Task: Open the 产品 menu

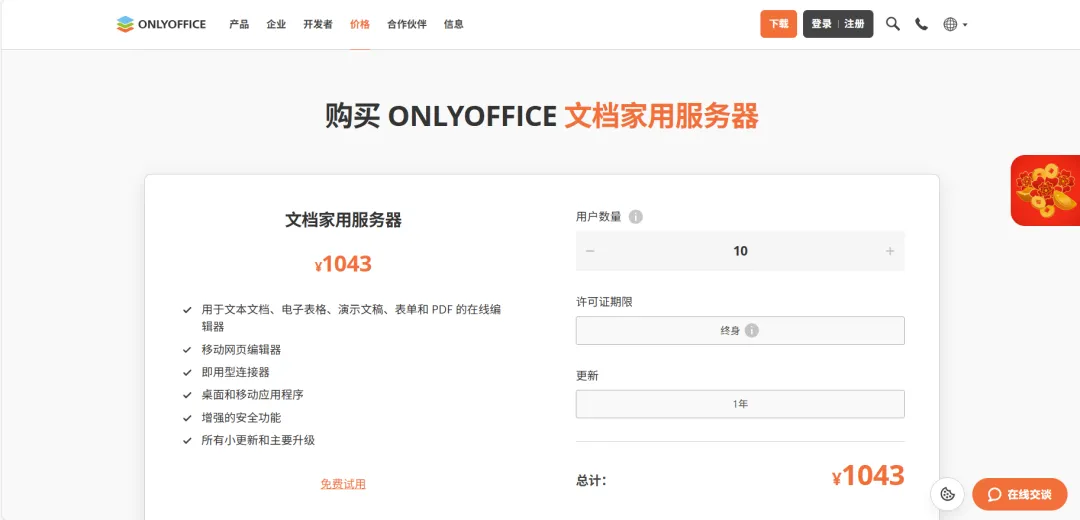Action: 239,24
